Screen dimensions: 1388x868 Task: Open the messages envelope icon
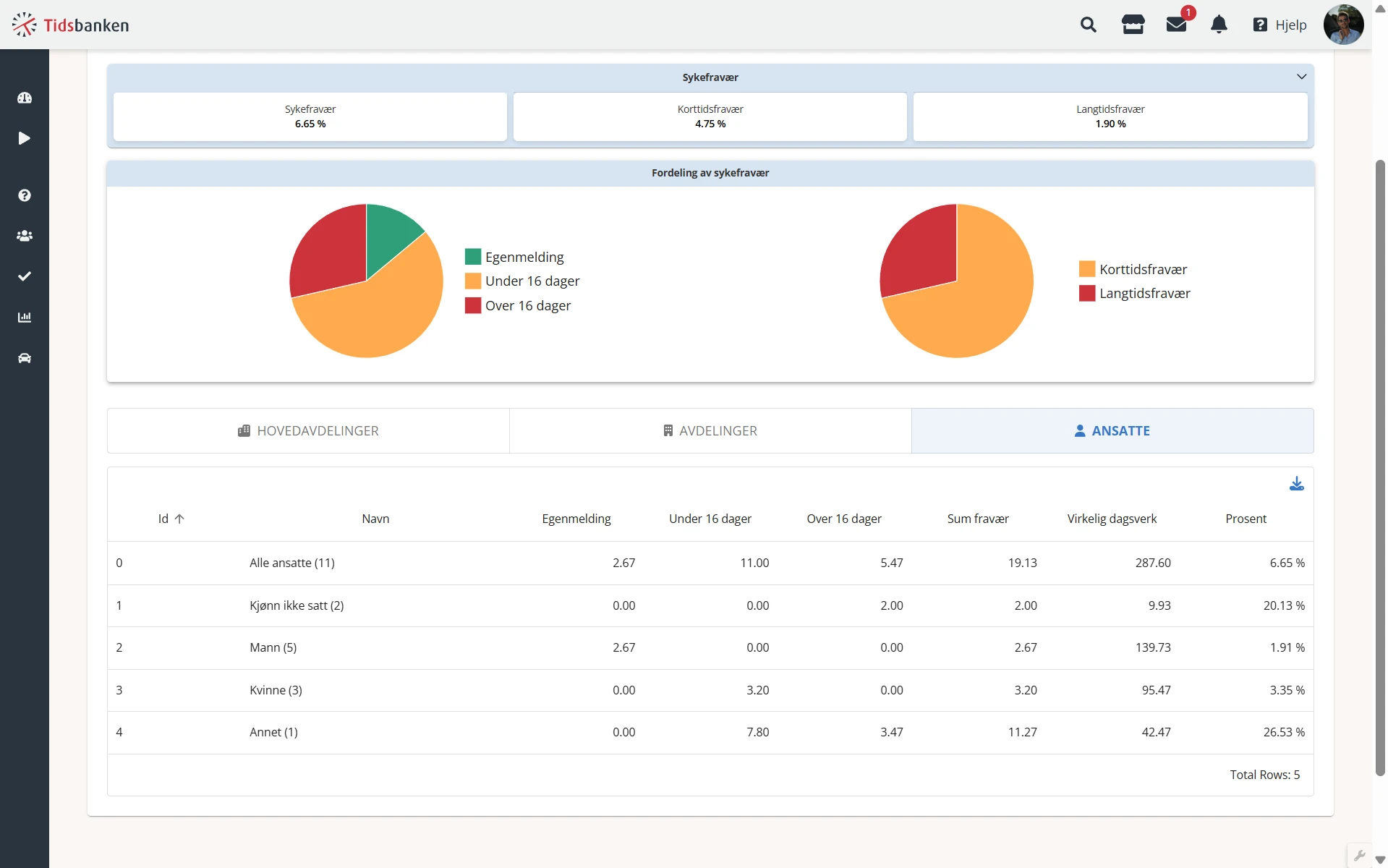pyautogui.click(x=1176, y=25)
